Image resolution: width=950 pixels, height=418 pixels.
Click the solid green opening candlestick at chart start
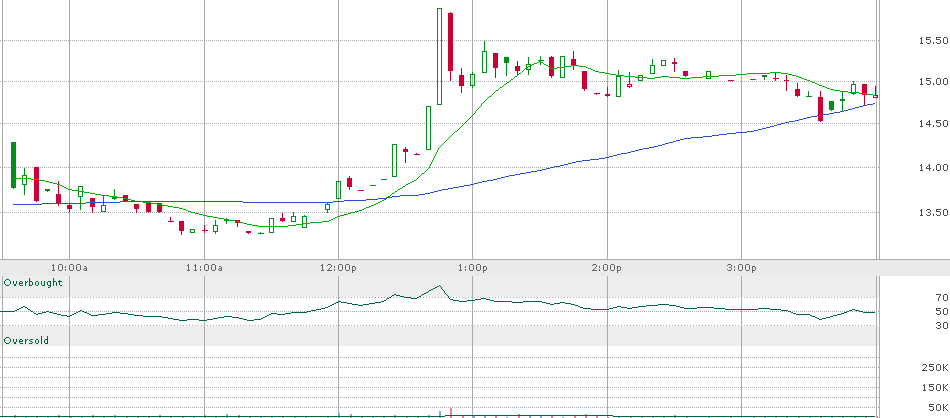pyautogui.click(x=13, y=165)
